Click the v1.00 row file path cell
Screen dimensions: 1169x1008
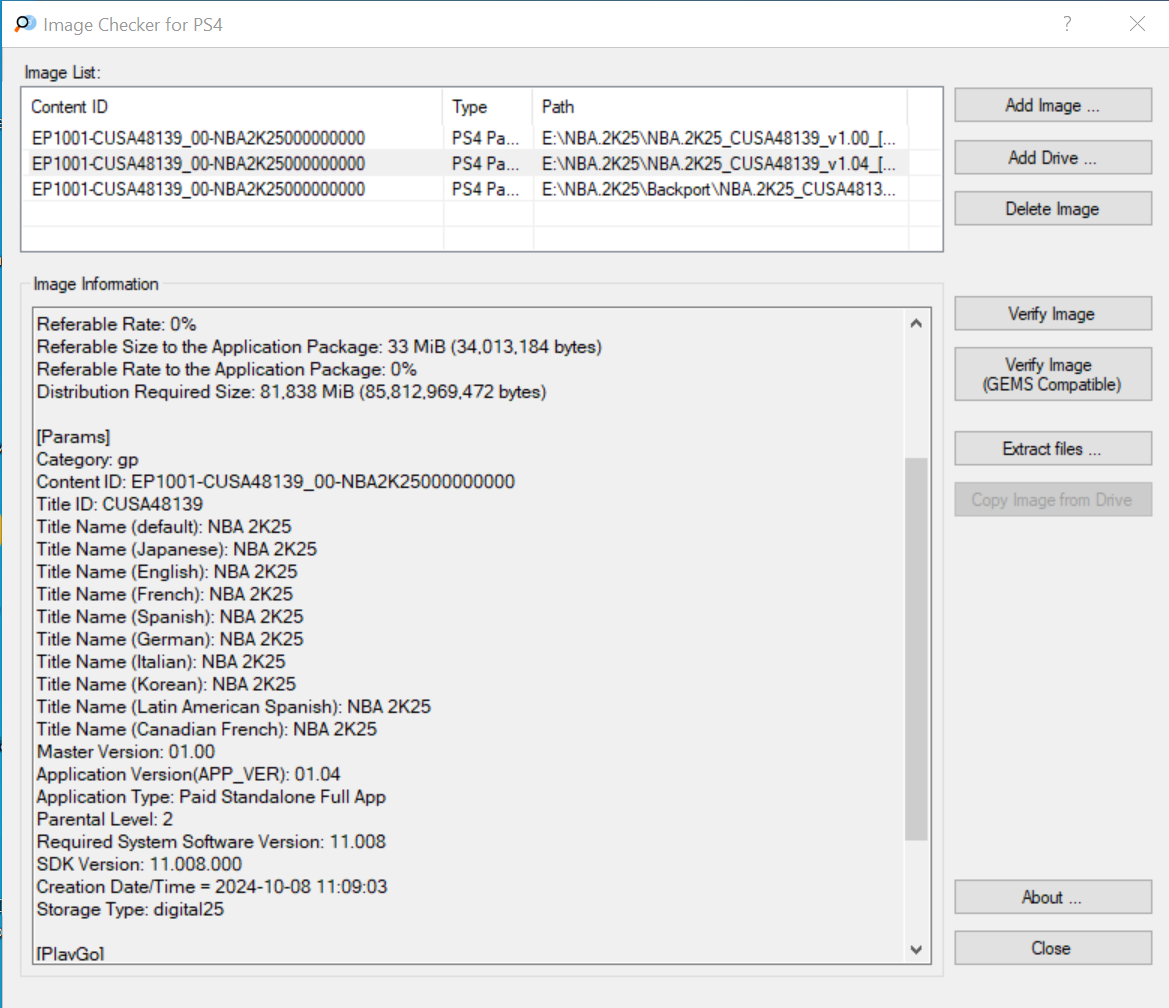click(x=719, y=138)
